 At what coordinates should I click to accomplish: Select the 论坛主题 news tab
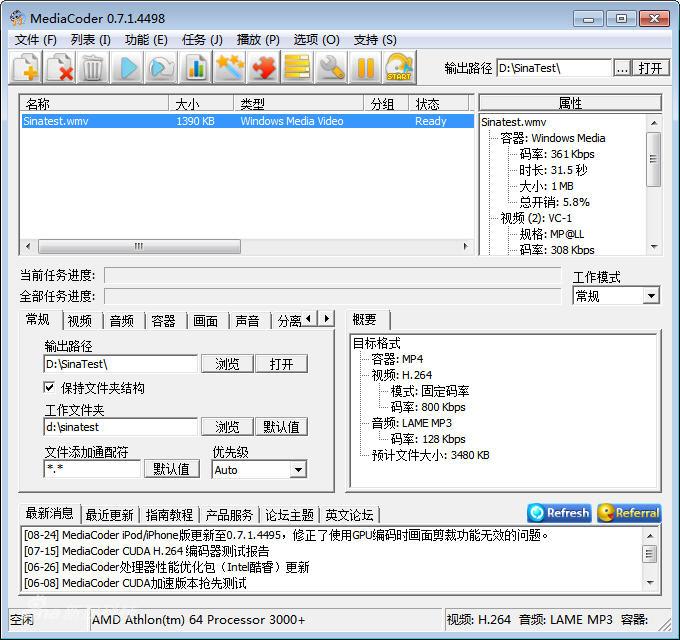point(289,515)
